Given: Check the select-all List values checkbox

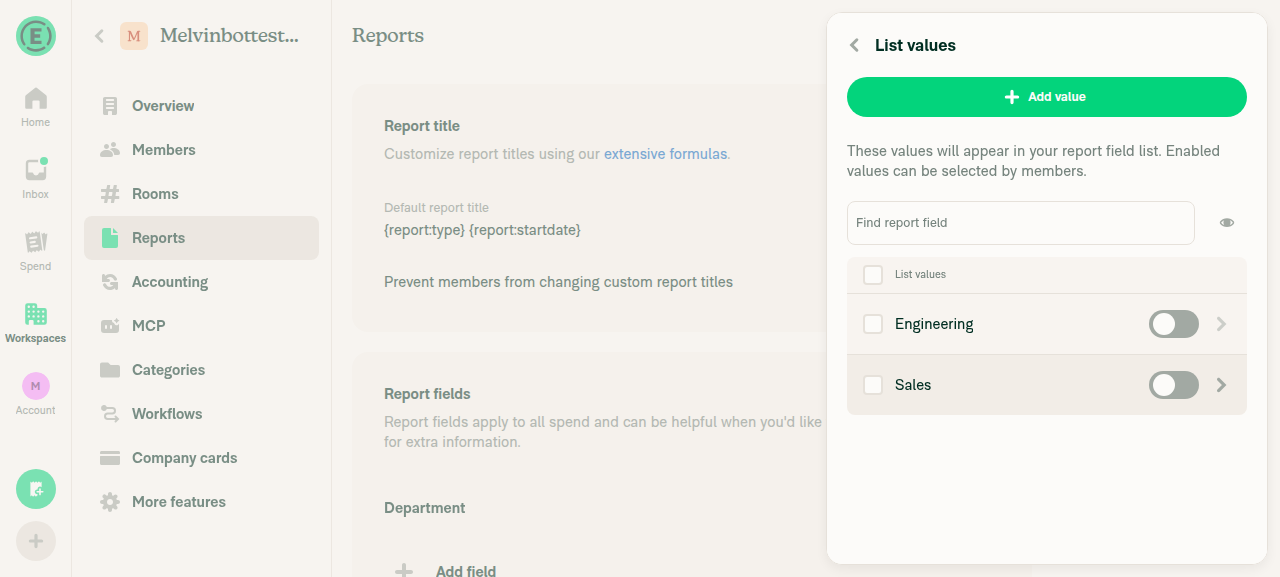Looking at the screenshot, I should (873, 274).
